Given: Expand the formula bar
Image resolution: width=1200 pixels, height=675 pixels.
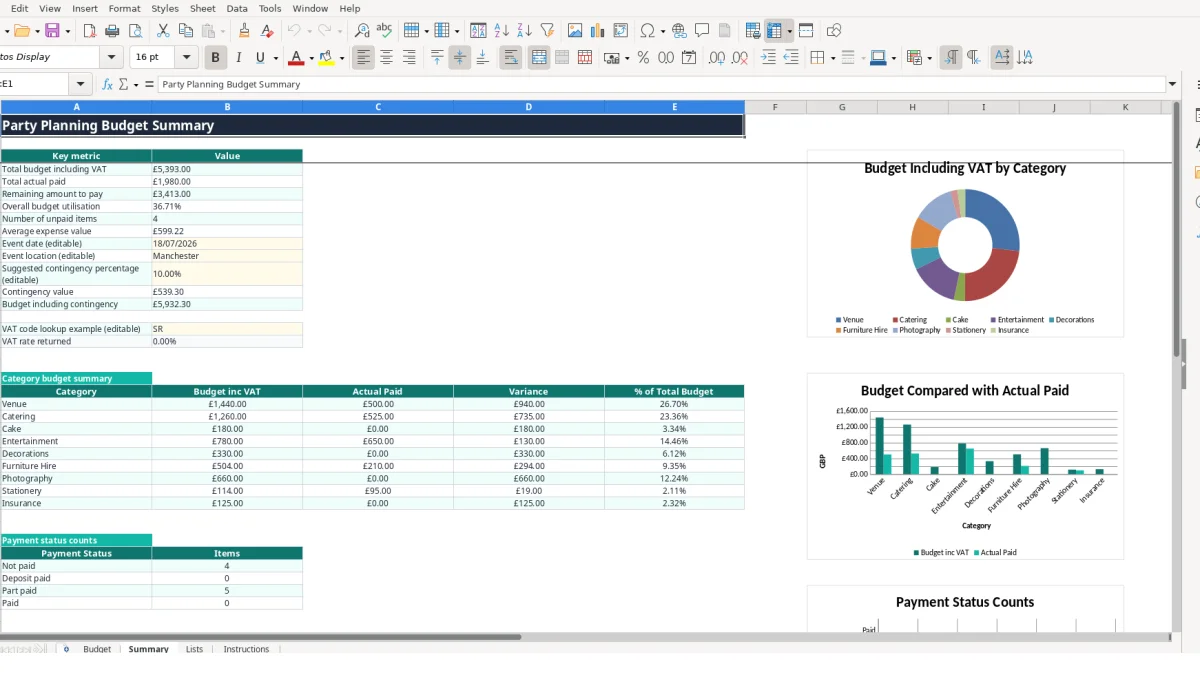Looking at the screenshot, I should [x=1172, y=84].
